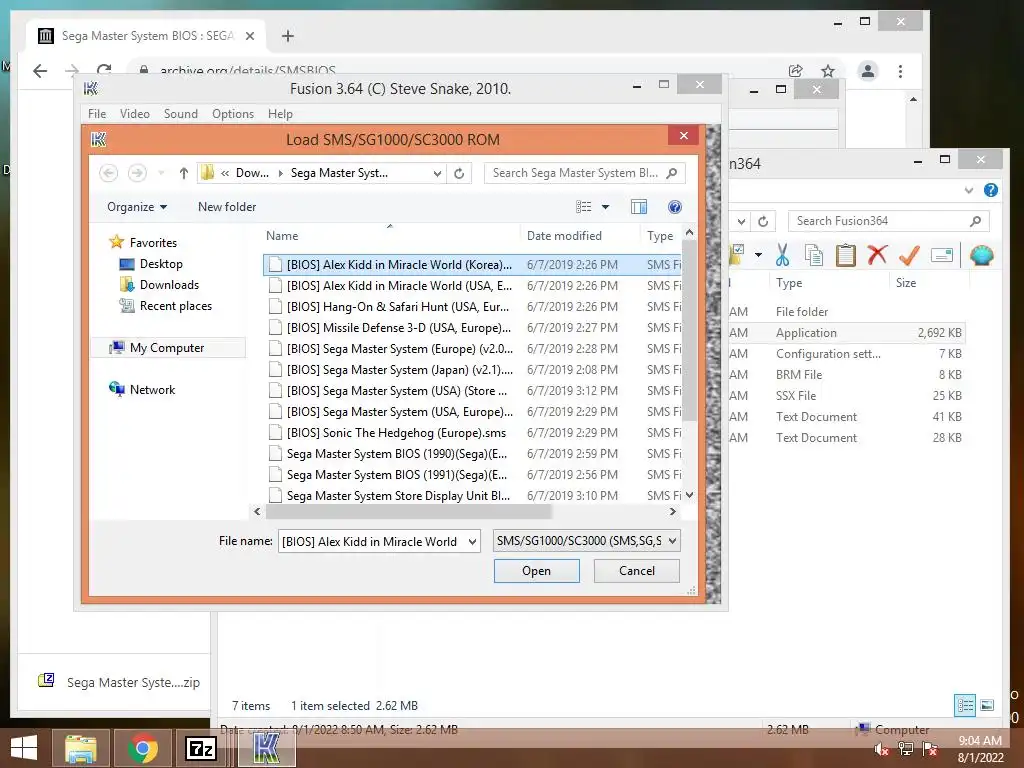Sort by the Date modified column header
This screenshot has height=768, width=1024.
(564, 236)
